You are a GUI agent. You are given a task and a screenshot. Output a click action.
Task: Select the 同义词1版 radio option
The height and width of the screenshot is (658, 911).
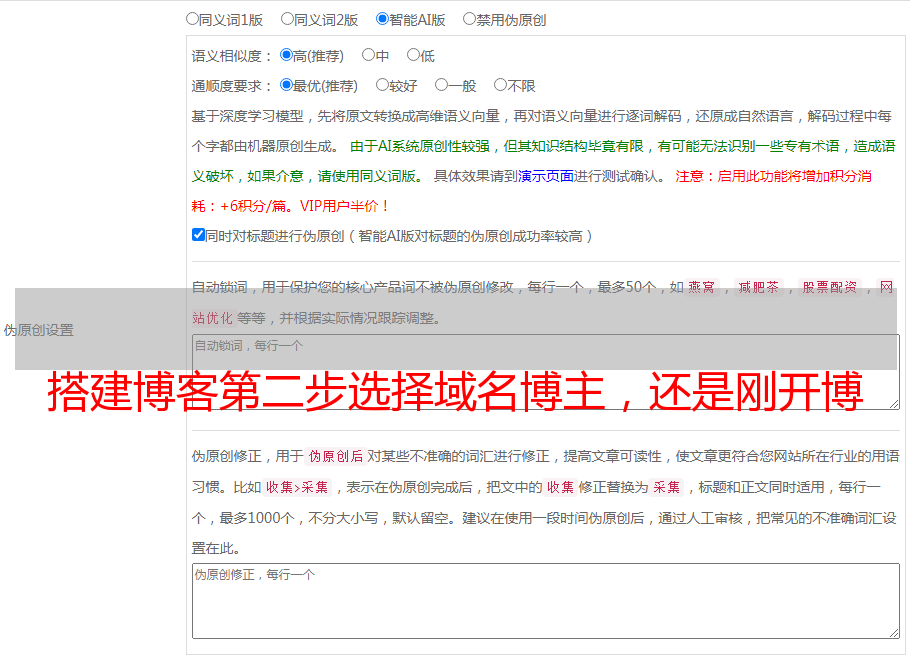pos(192,19)
